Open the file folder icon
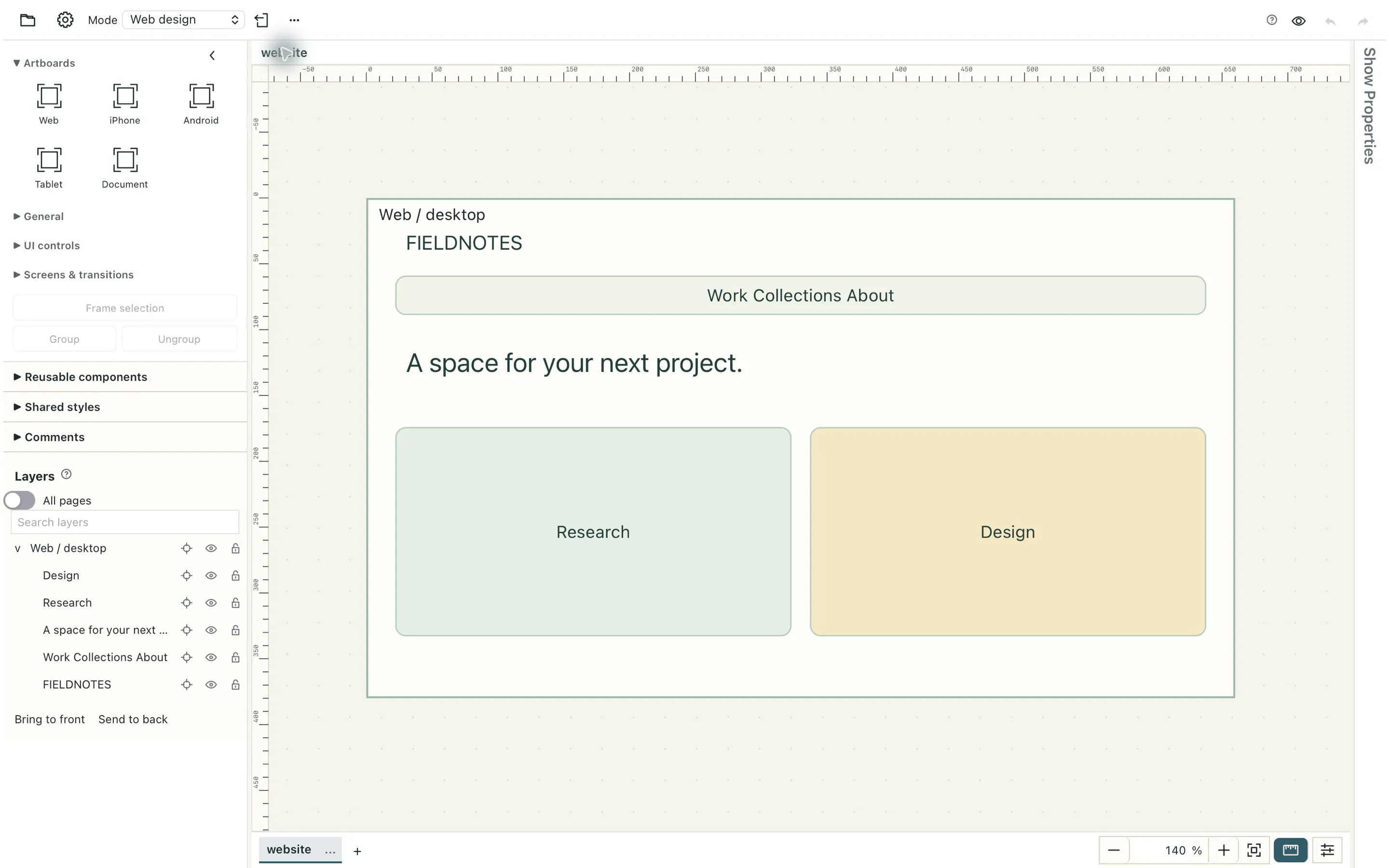The width and height of the screenshot is (1389, 868). (x=27, y=20)
